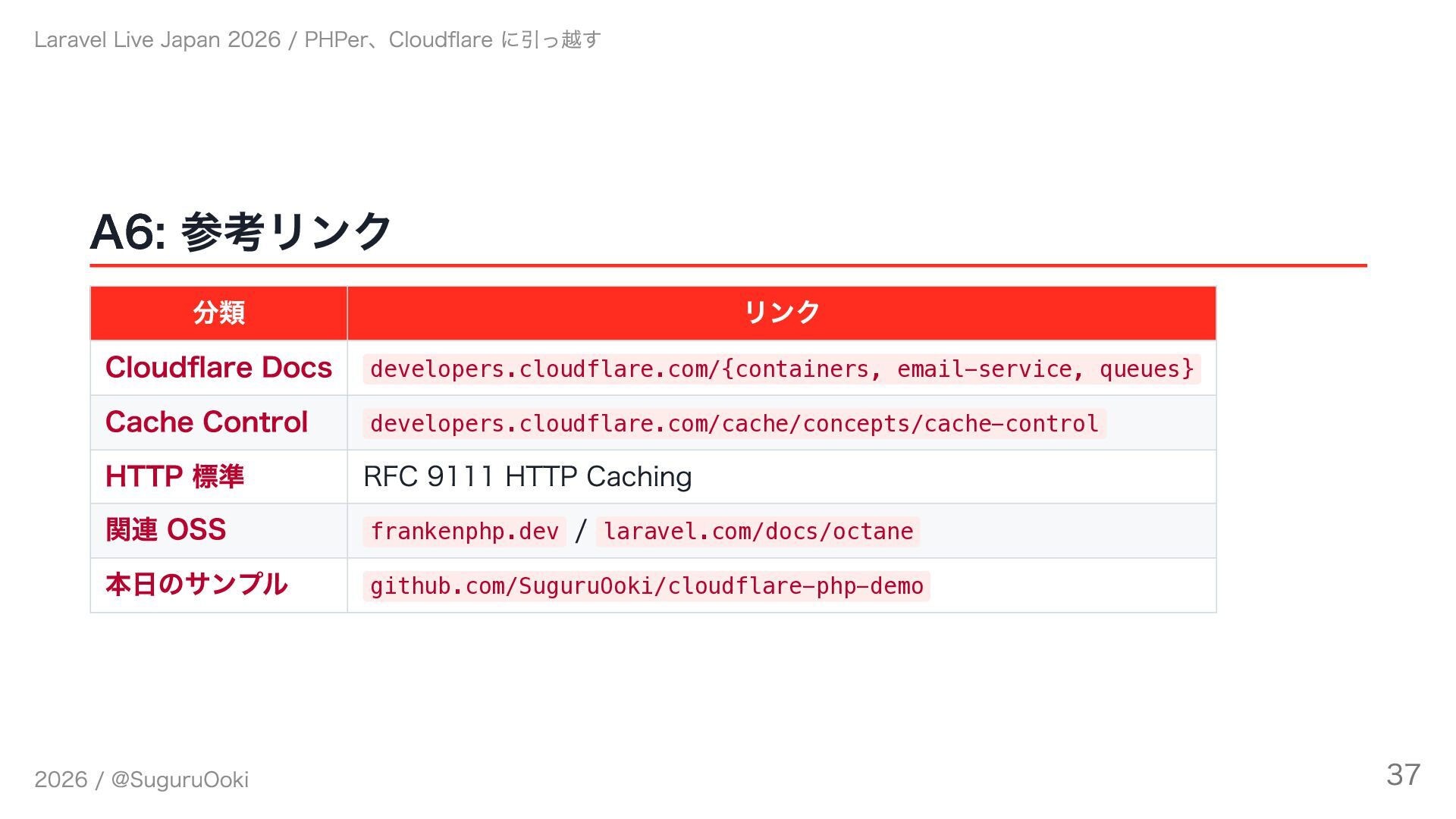Click the '分類' column header

click(x=218, y=312)
